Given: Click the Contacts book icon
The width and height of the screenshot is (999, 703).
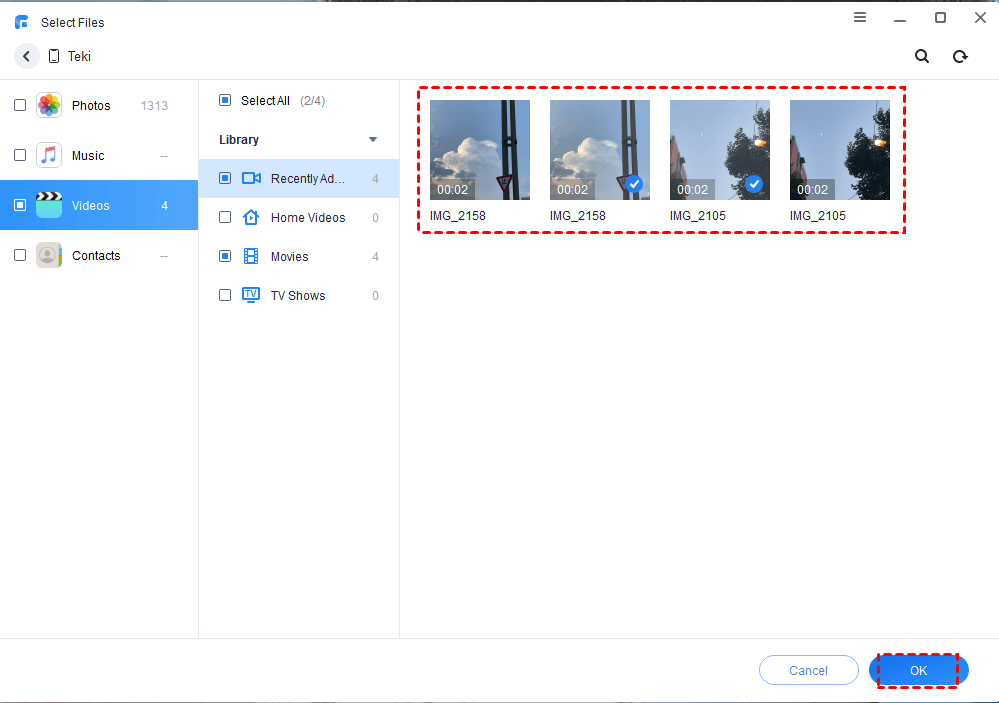Looking at the screenshot, I should coord(49,256).
